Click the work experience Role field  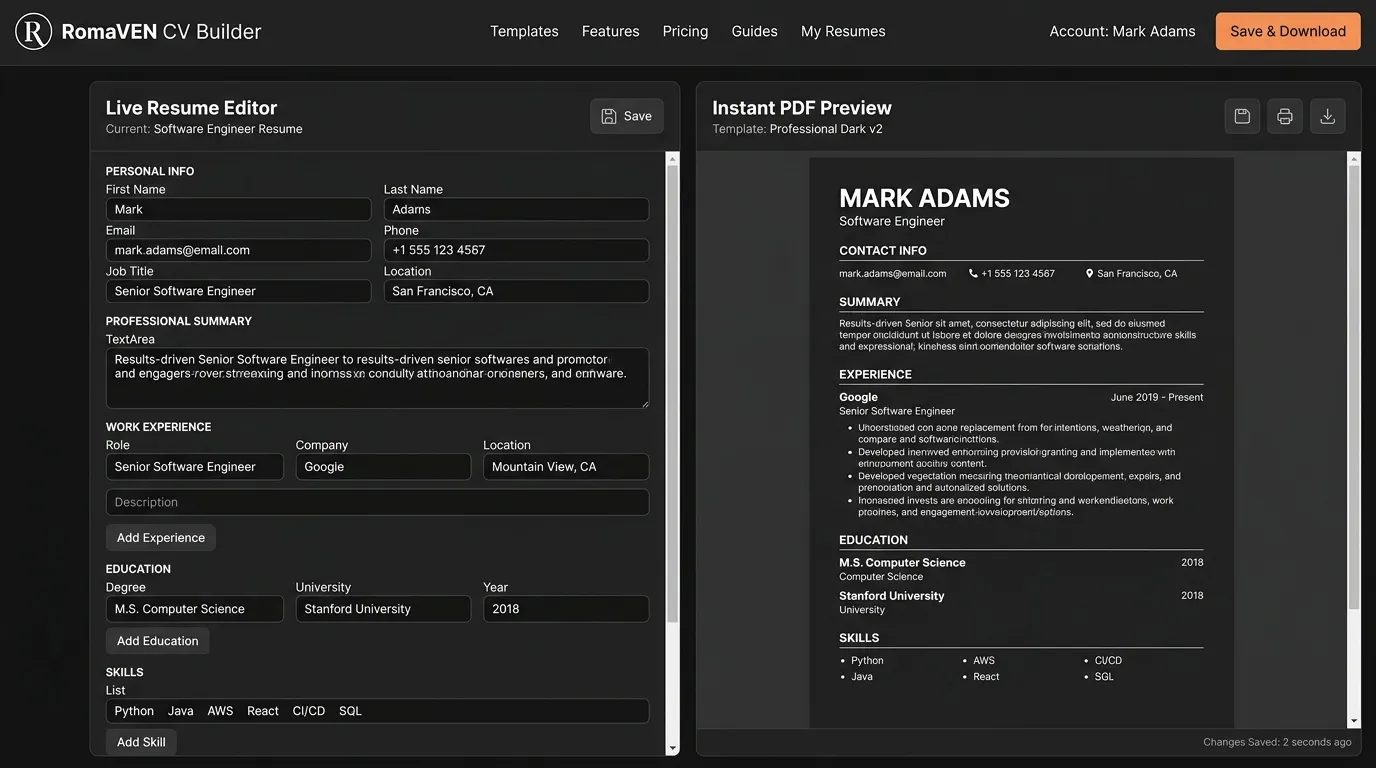click(195, 467)
